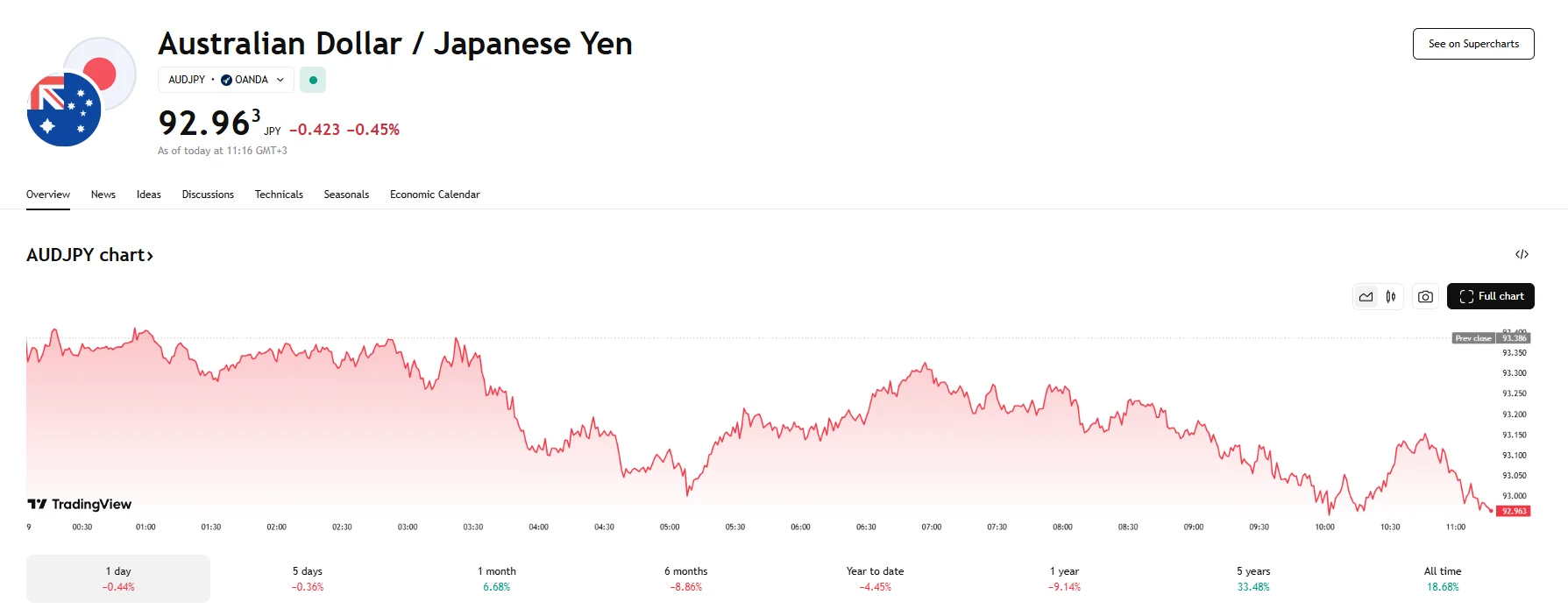Click the red current price label 92.963
Screen dimensions: 1568x616
tap(1513, 511)
